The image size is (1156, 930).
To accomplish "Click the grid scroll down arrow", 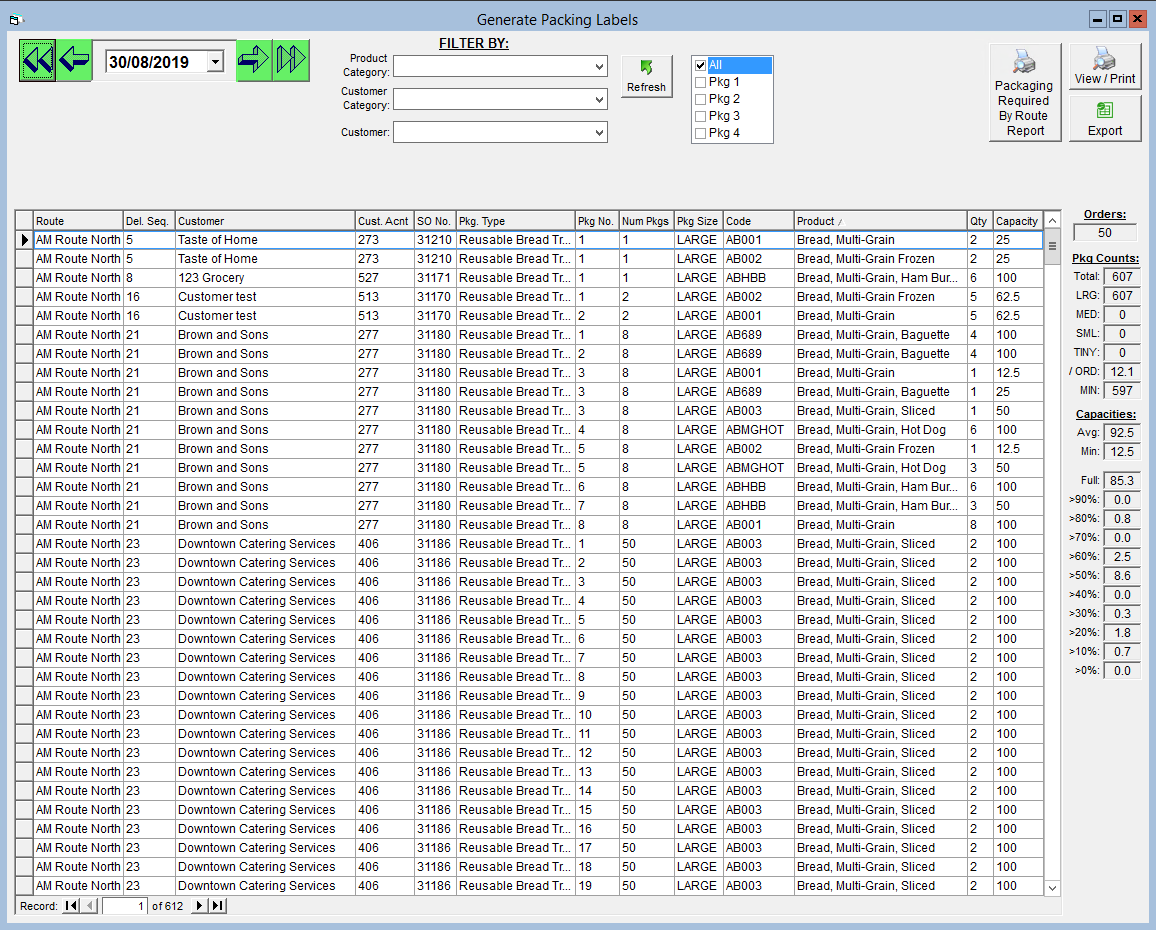I will (1053, 888).
